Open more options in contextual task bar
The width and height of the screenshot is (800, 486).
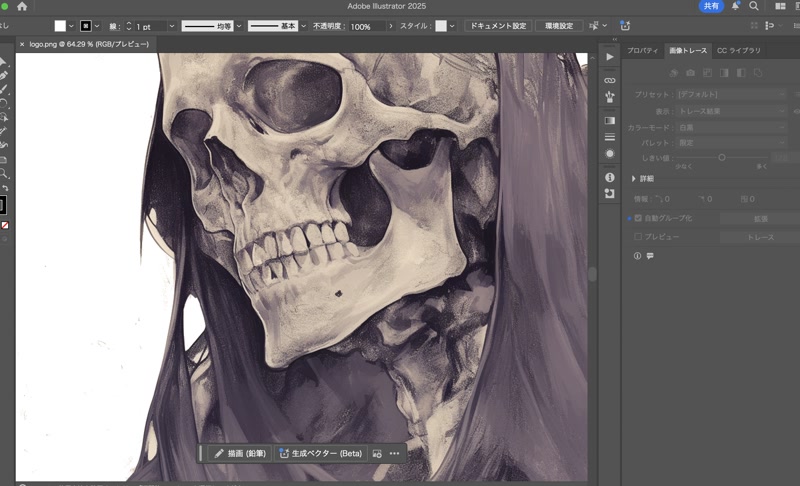click(x=394, y=453)
